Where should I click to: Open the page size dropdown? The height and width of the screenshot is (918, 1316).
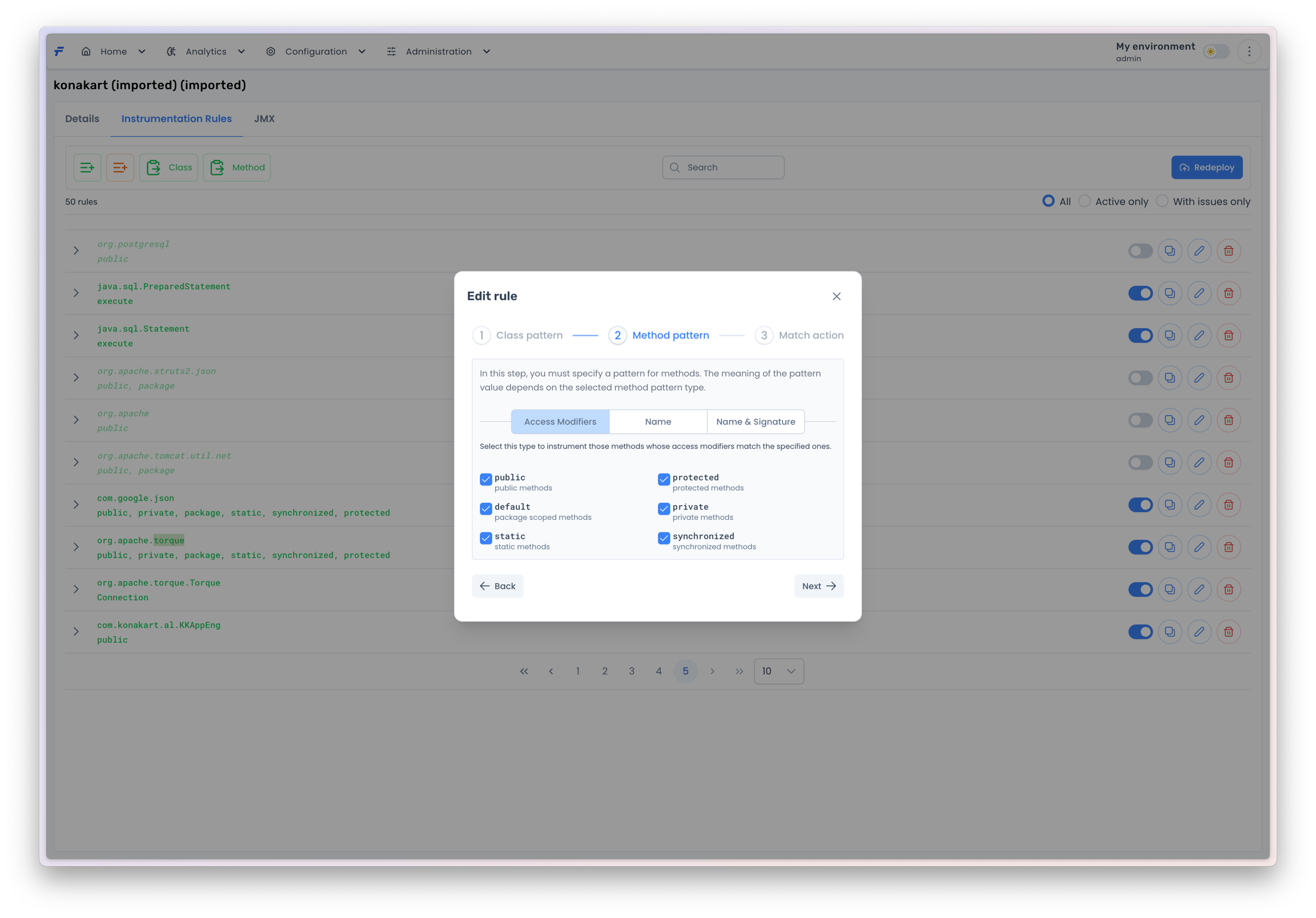click(x=779, y=671)
